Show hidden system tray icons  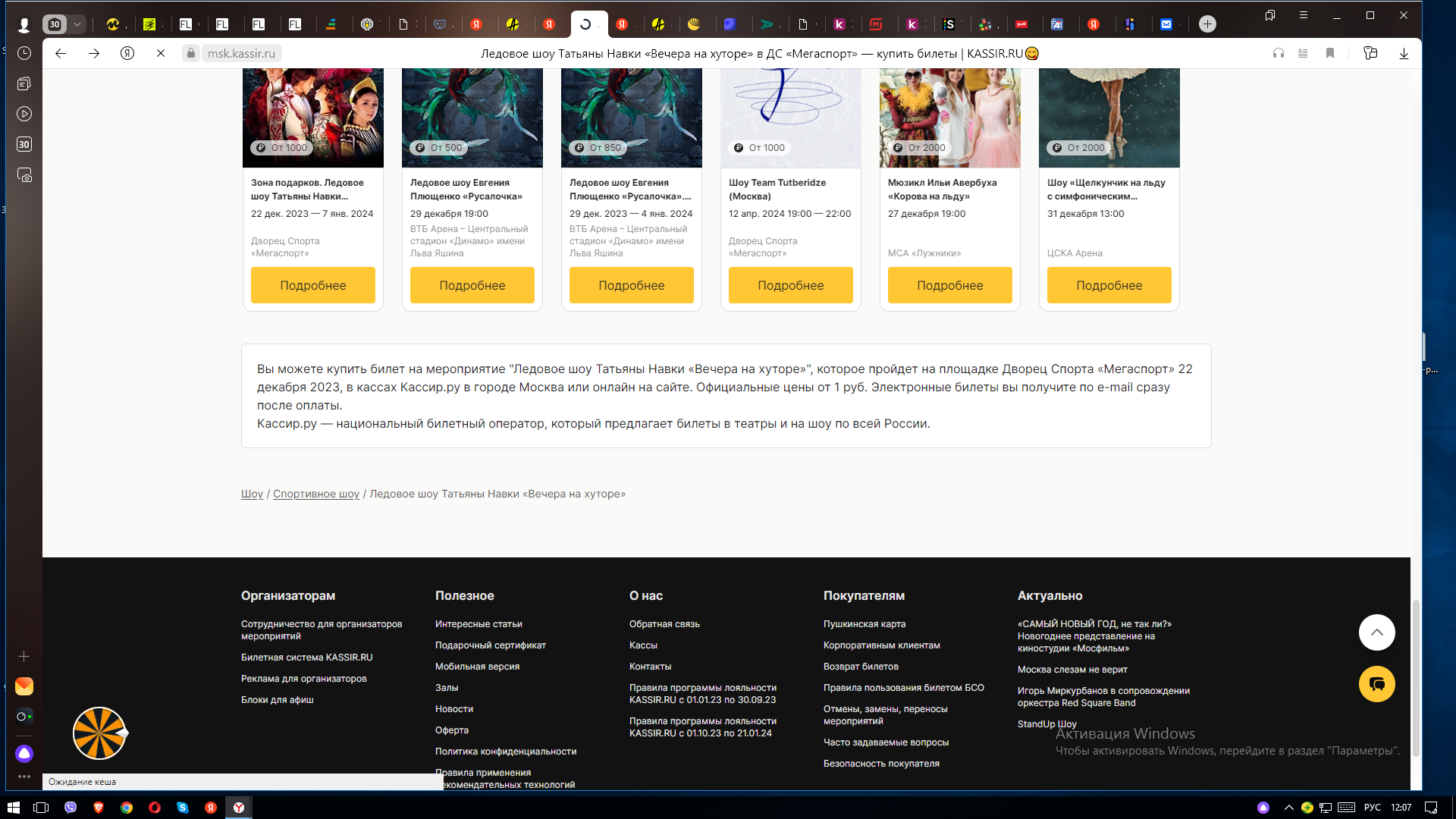click(x=1288, y=808)
